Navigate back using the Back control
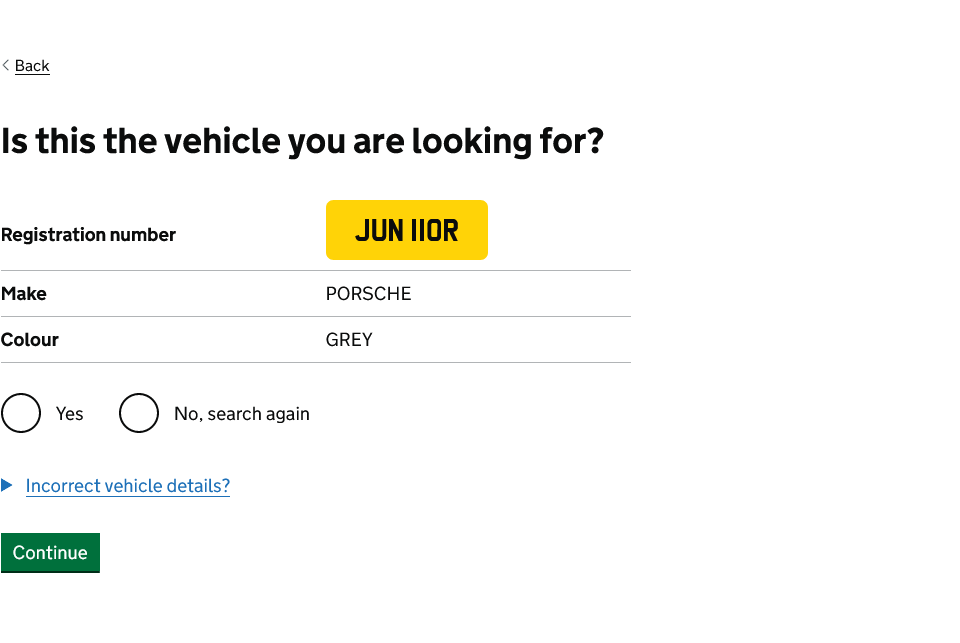This screenshot has width=960, height=643. coord(31,65)
